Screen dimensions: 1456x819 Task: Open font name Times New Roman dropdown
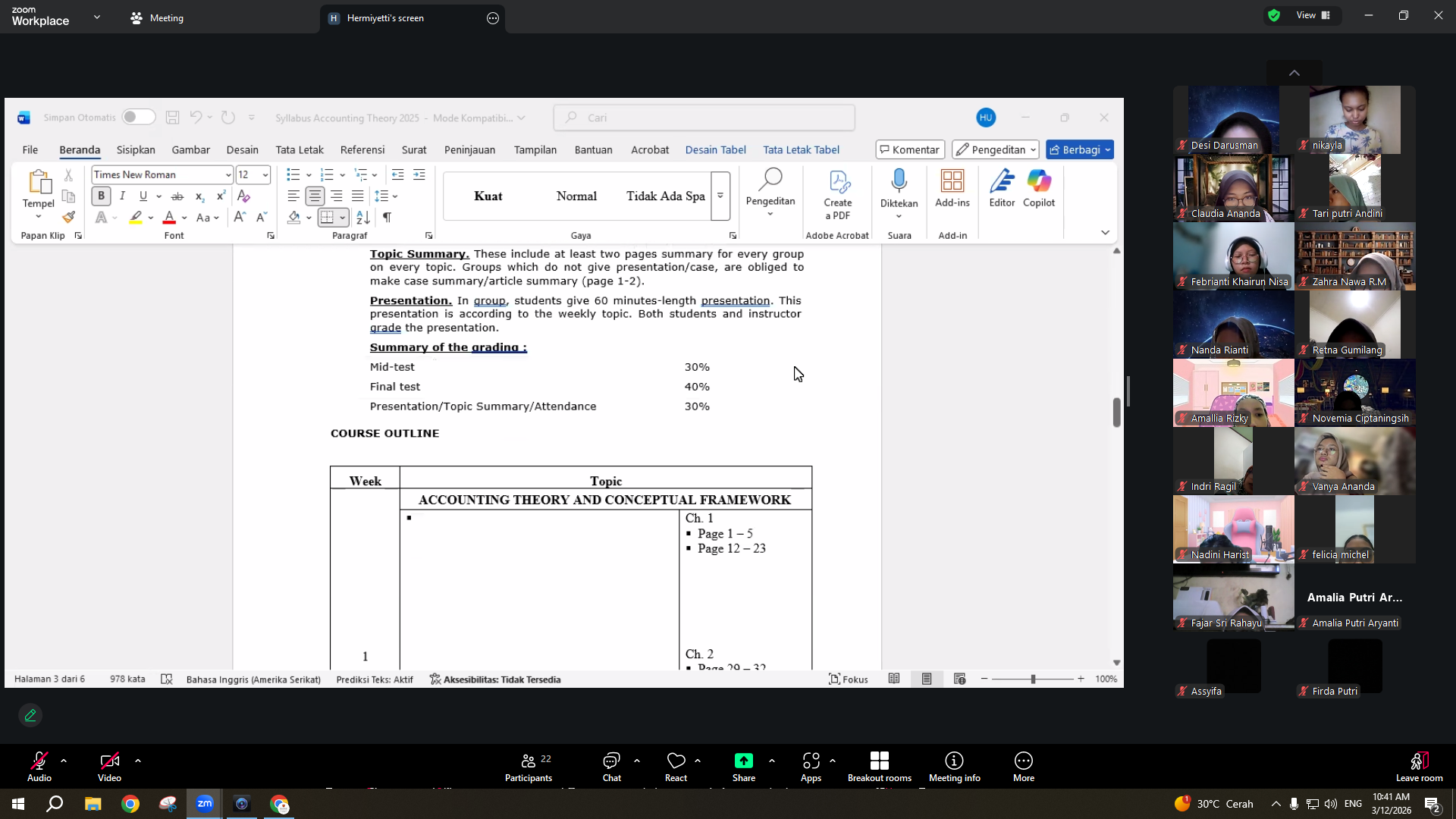click(x=228, y=174)
